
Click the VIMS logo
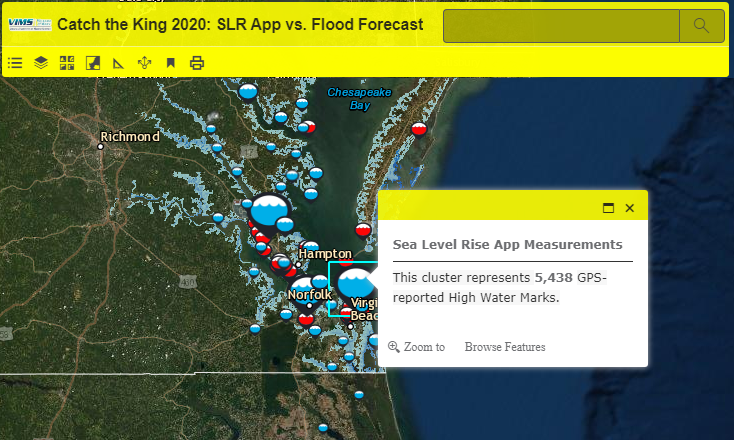coord(30,24)
